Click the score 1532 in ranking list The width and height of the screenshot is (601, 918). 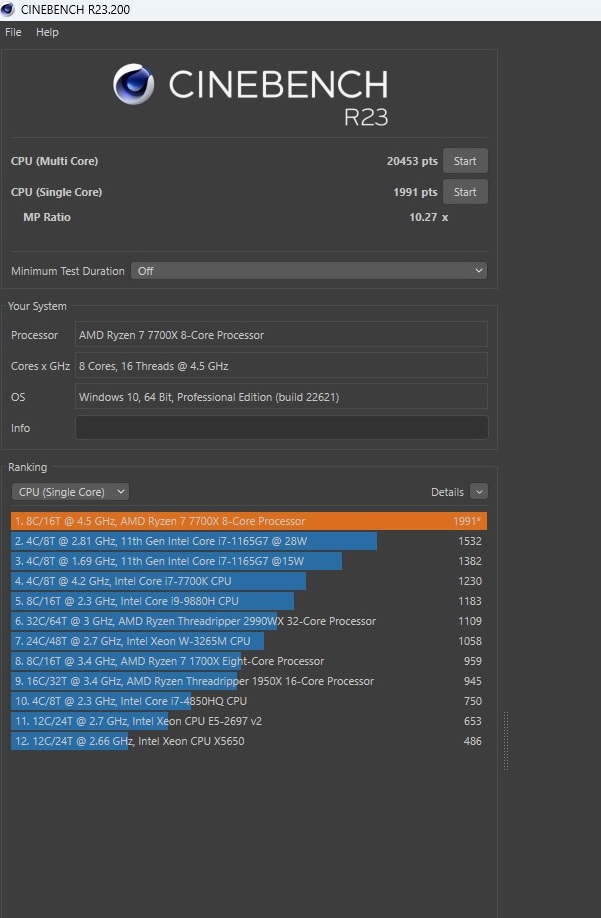click(470, 541)
